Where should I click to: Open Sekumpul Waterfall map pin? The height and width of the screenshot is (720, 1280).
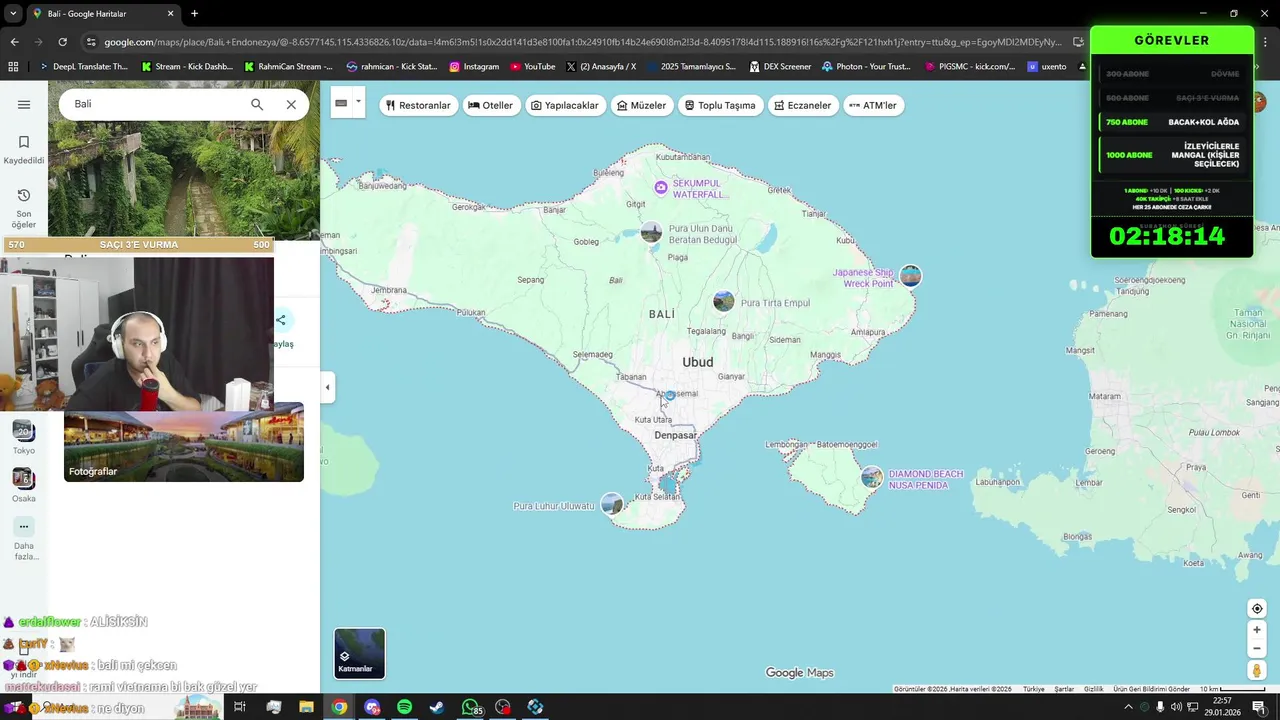pos(661,188)
